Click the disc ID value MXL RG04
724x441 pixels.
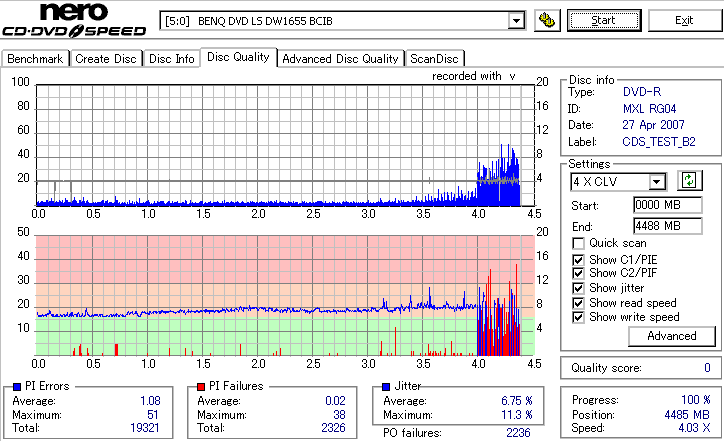(x=649, y=109)
